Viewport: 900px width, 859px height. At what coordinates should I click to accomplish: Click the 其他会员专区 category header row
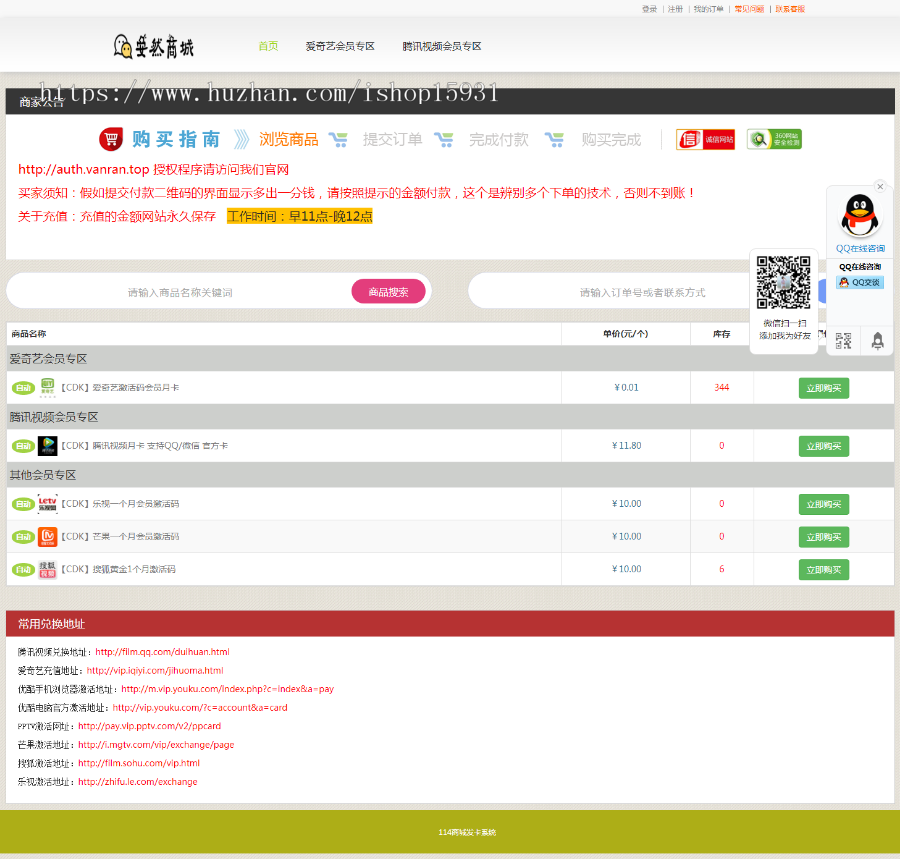(x=450, y=475)
